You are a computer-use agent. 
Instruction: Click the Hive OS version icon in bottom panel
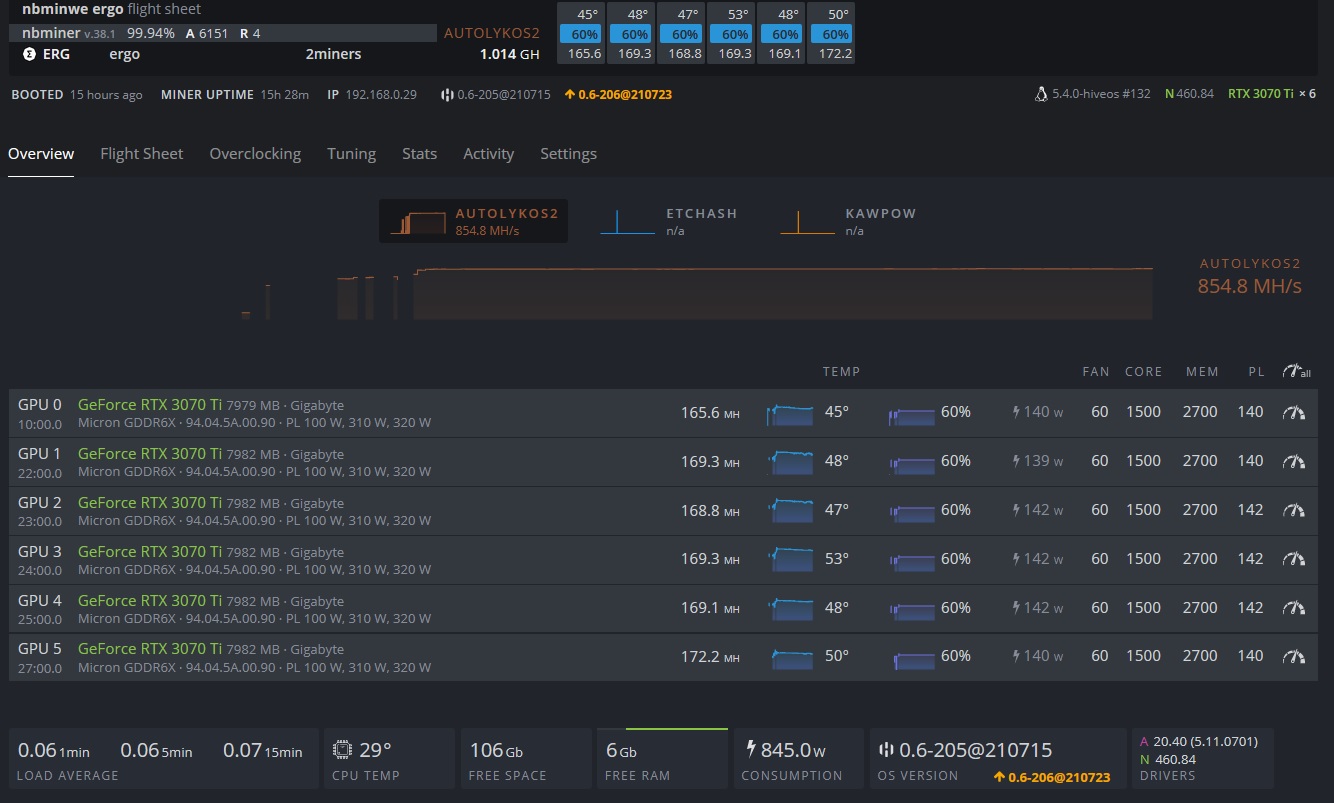pyautogui.click(x=885, y=750)
